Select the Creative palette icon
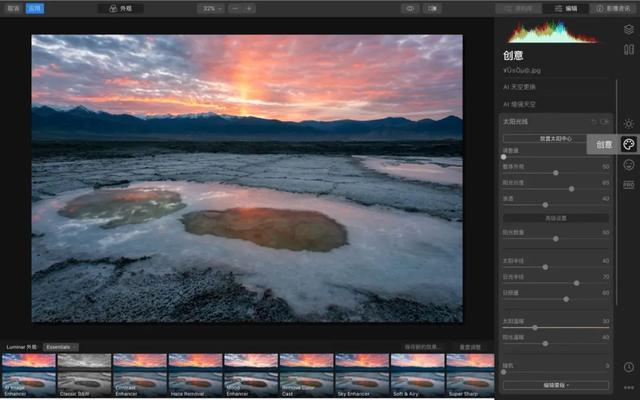Viewport: 640px width, 400px height. [x=628, y=144]
